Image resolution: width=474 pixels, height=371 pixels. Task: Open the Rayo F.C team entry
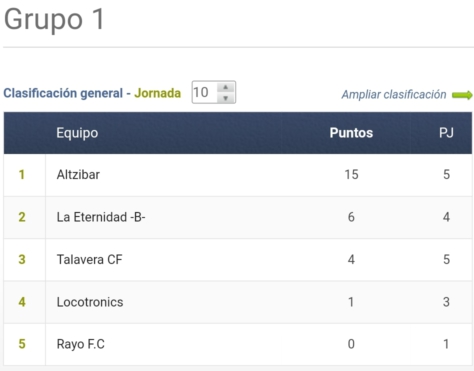[81, 344]
